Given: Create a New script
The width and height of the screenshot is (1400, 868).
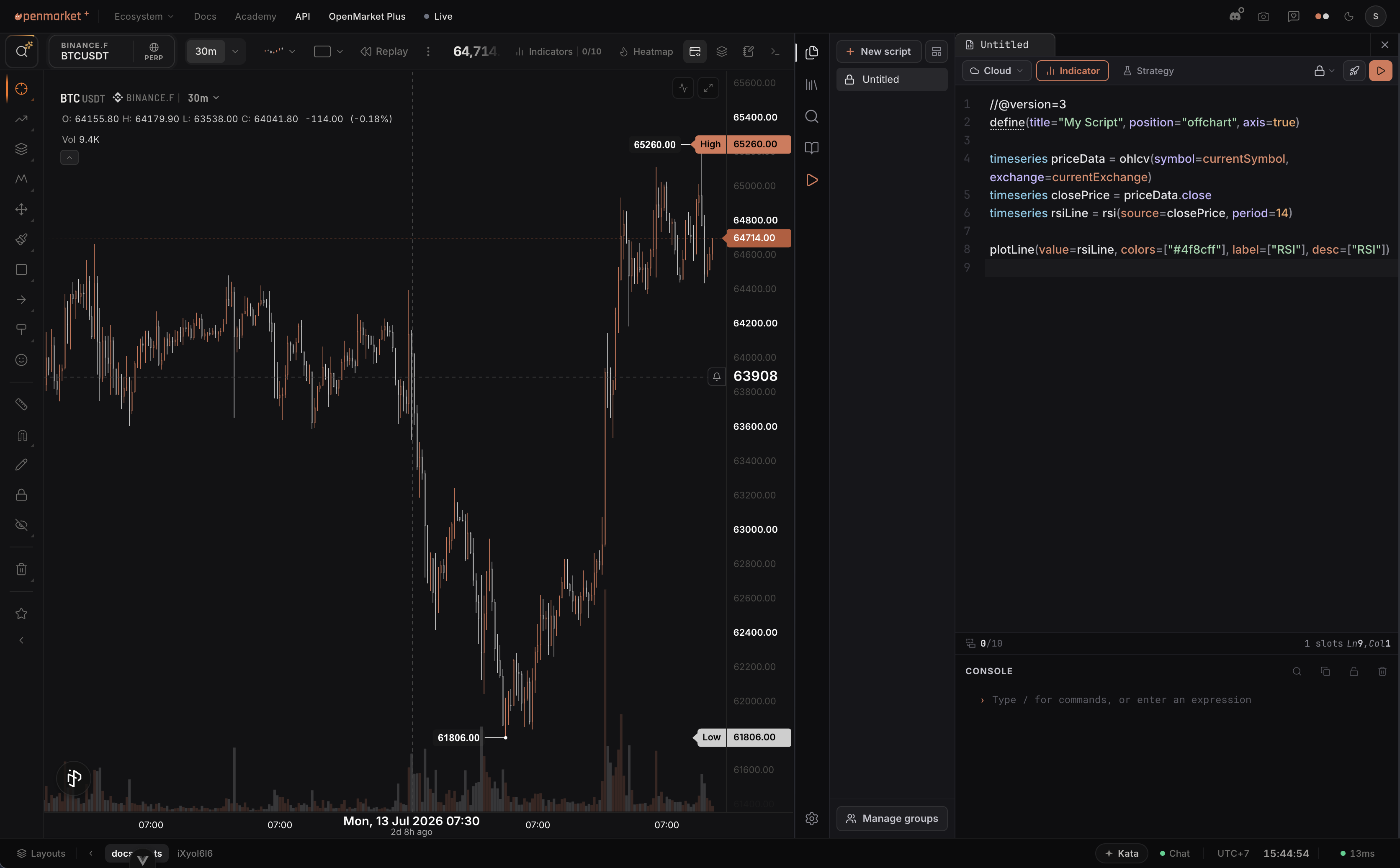Looking at the screenshot, I should pos(879,51).
